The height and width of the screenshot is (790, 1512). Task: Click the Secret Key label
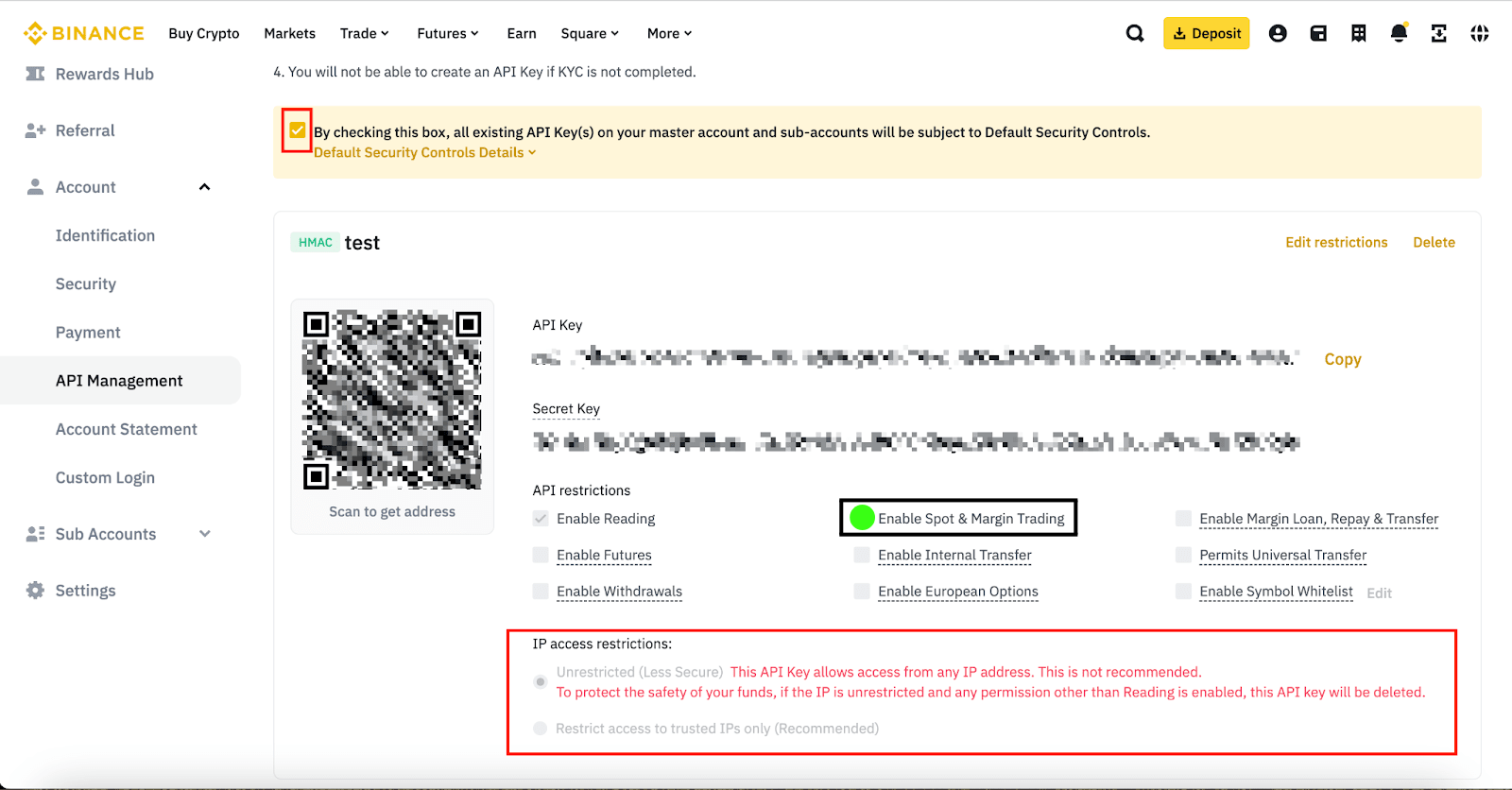tap(566, 409)
